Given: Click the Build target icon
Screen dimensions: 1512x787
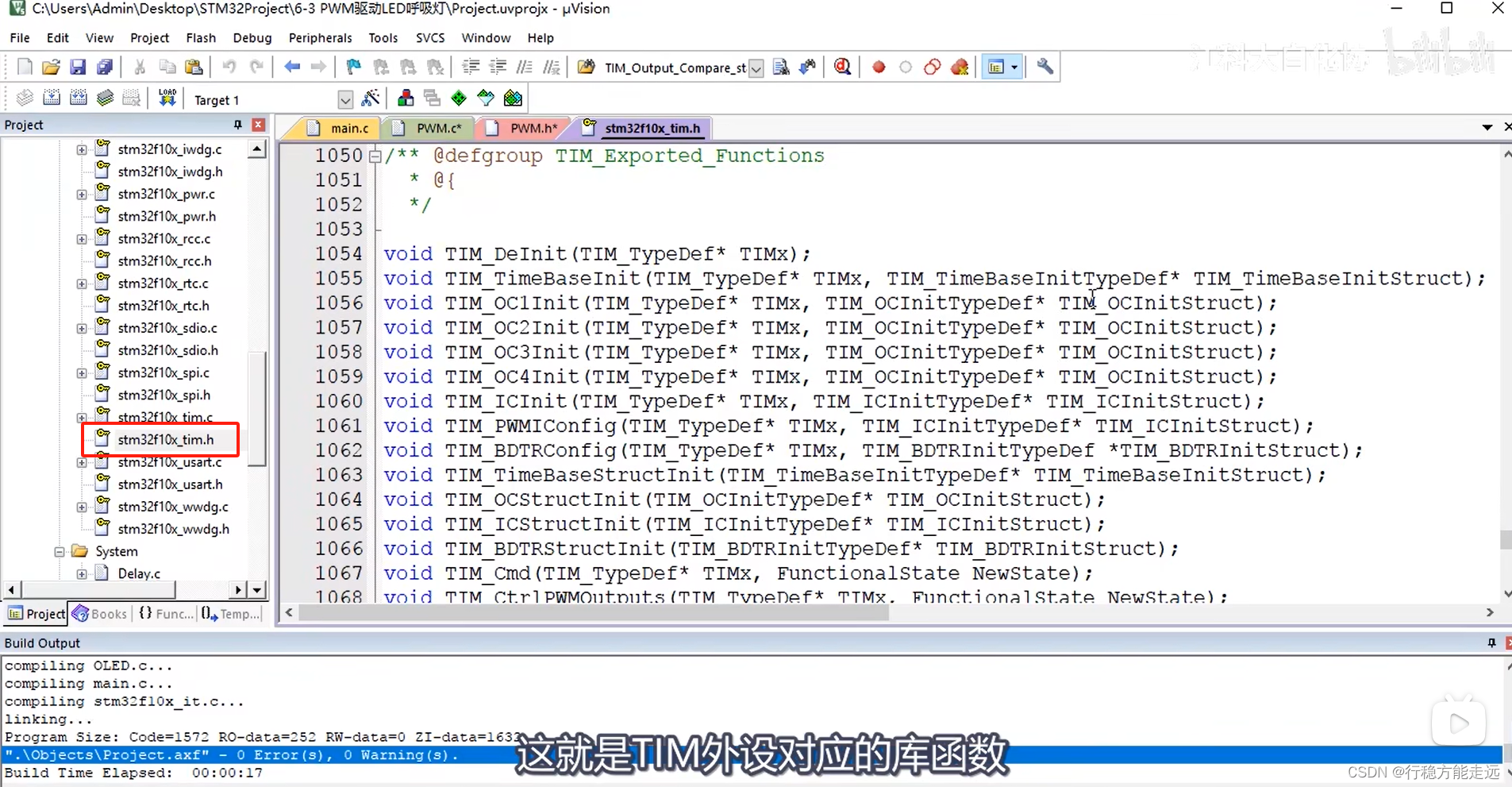Looking at the screenshot, I should [52, 98].
